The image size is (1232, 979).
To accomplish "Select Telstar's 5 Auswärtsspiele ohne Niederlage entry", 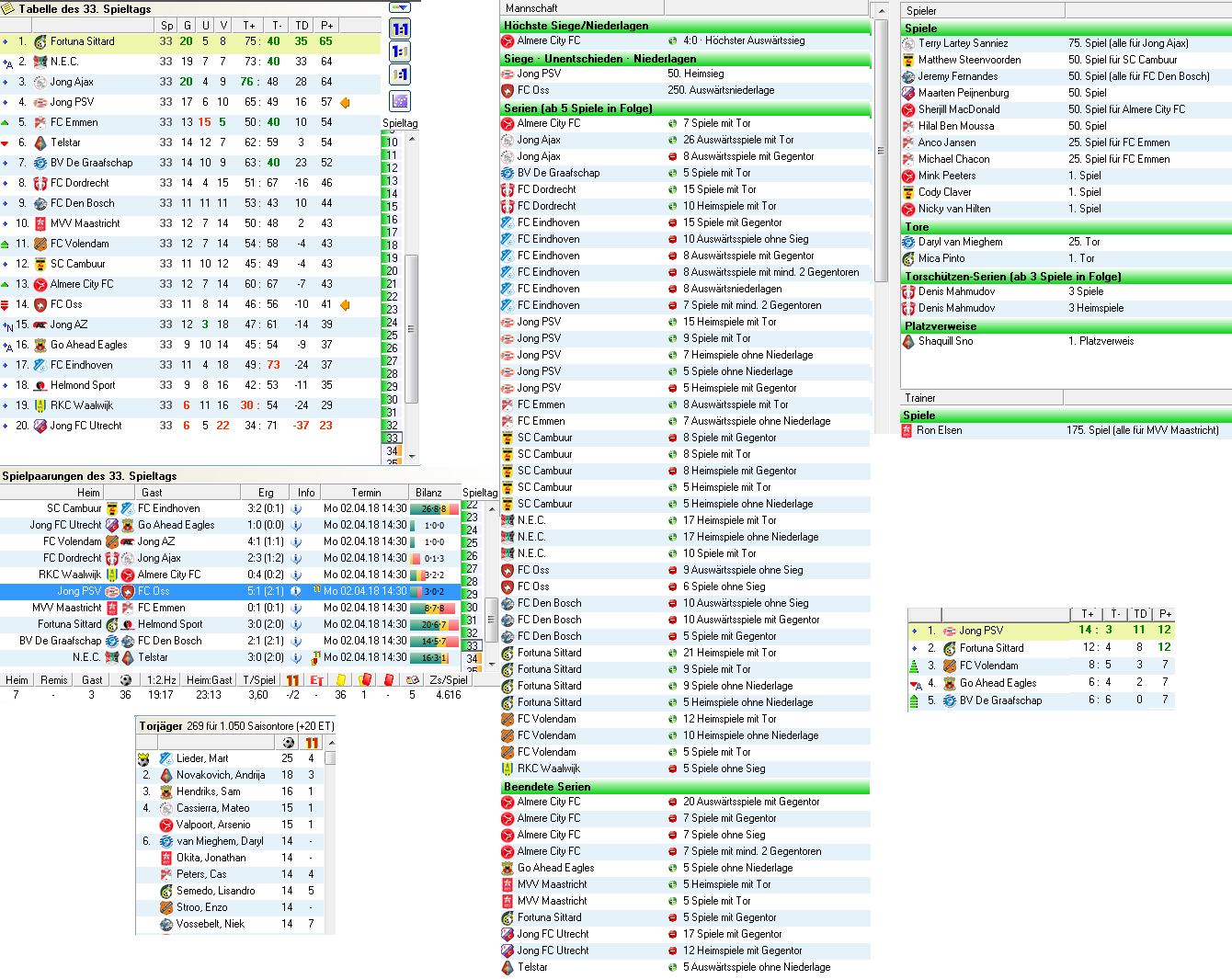I will 685,967.
